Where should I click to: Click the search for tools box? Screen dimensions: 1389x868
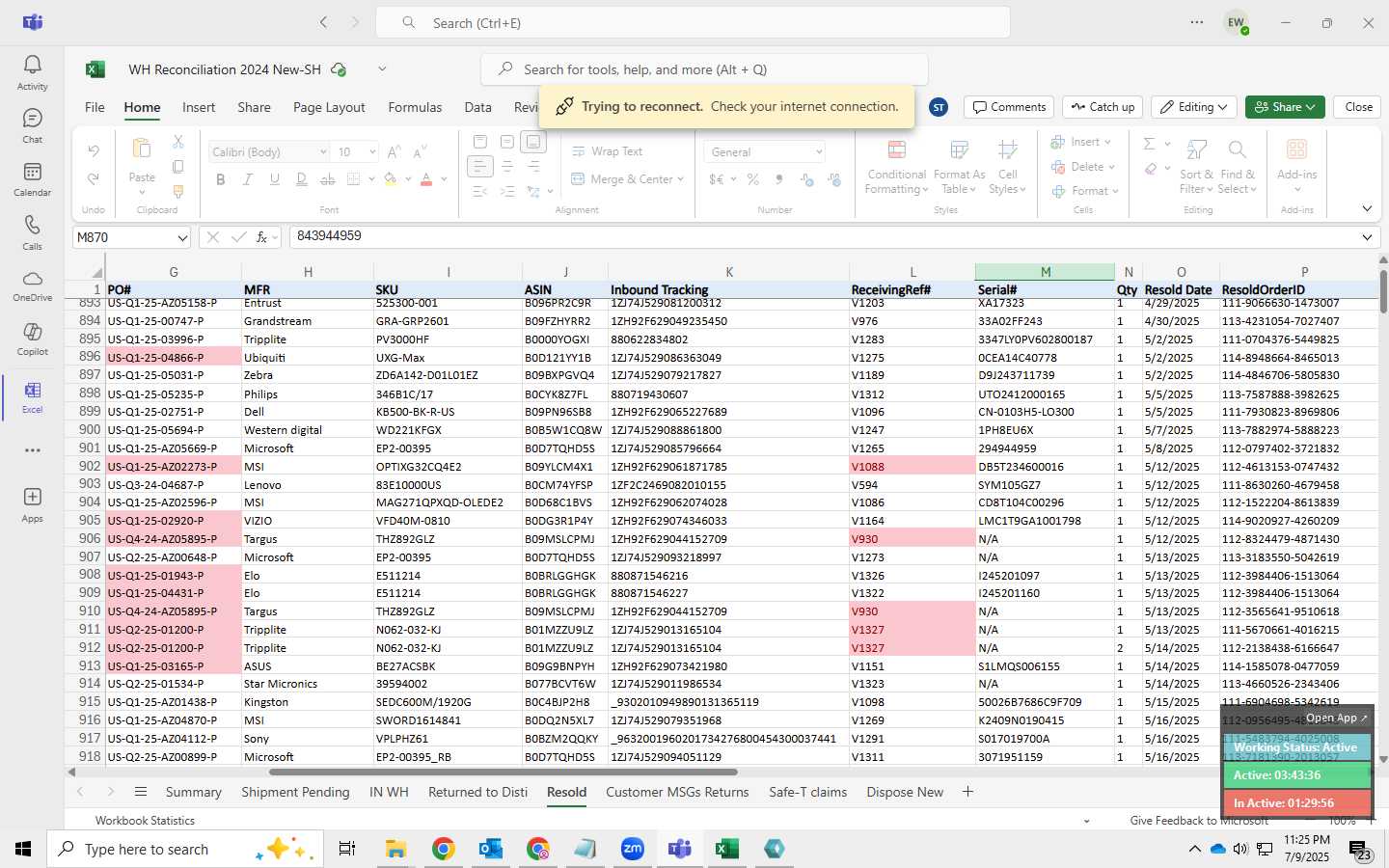[x=704, y=69]
